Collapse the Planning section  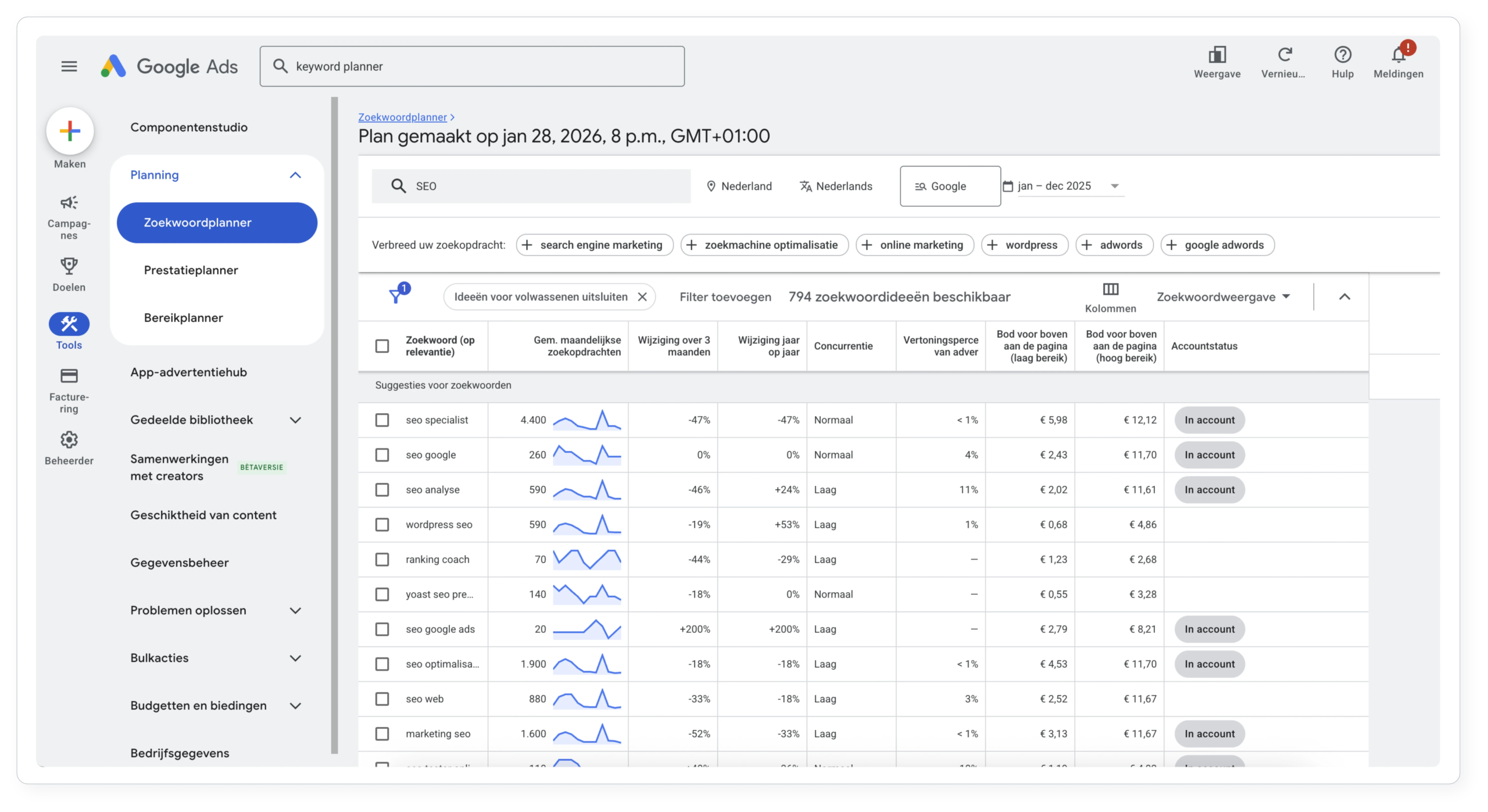pyautogui.click(x=295, y=175)
